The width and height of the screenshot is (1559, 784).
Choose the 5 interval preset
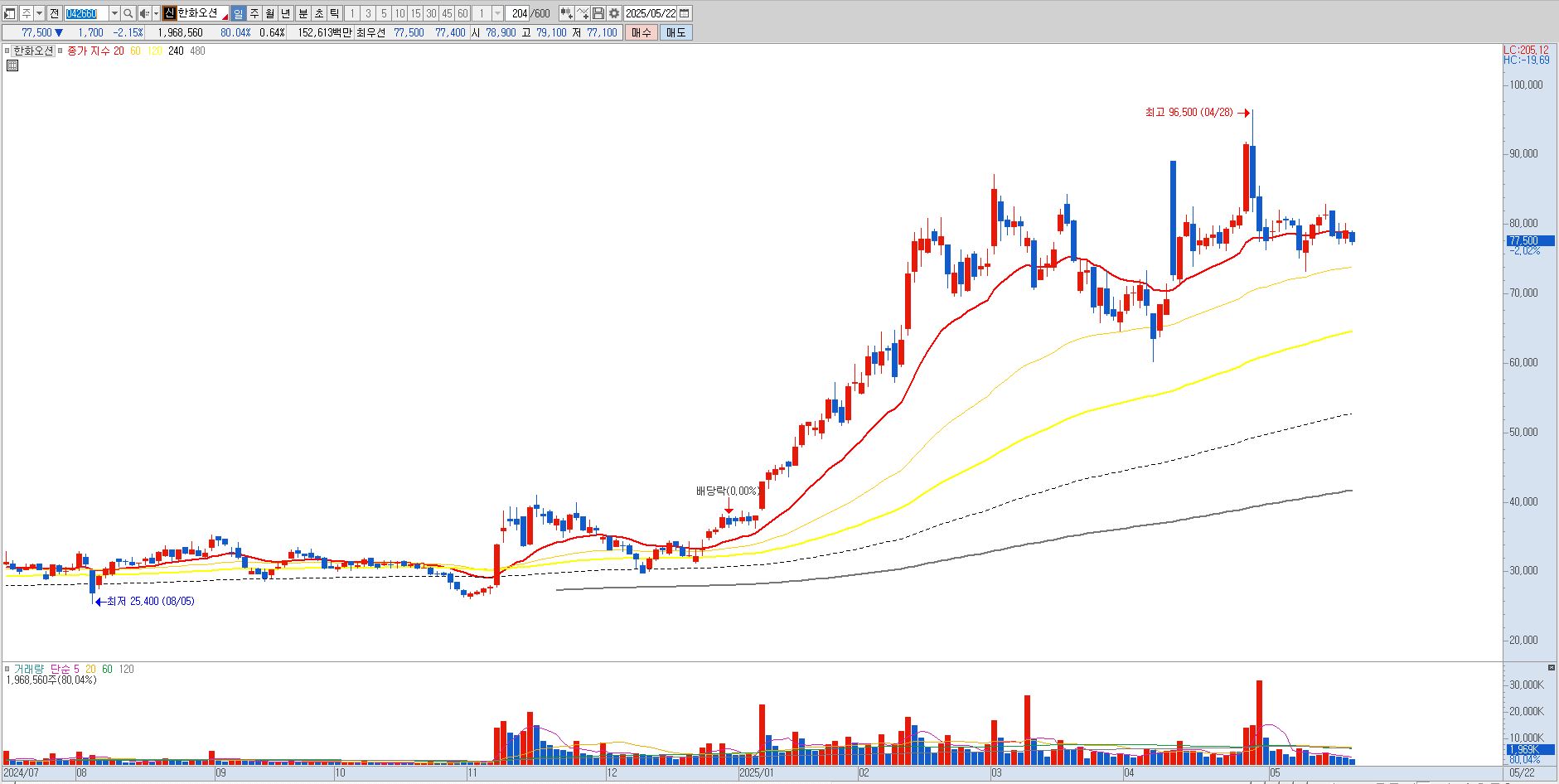384,13
